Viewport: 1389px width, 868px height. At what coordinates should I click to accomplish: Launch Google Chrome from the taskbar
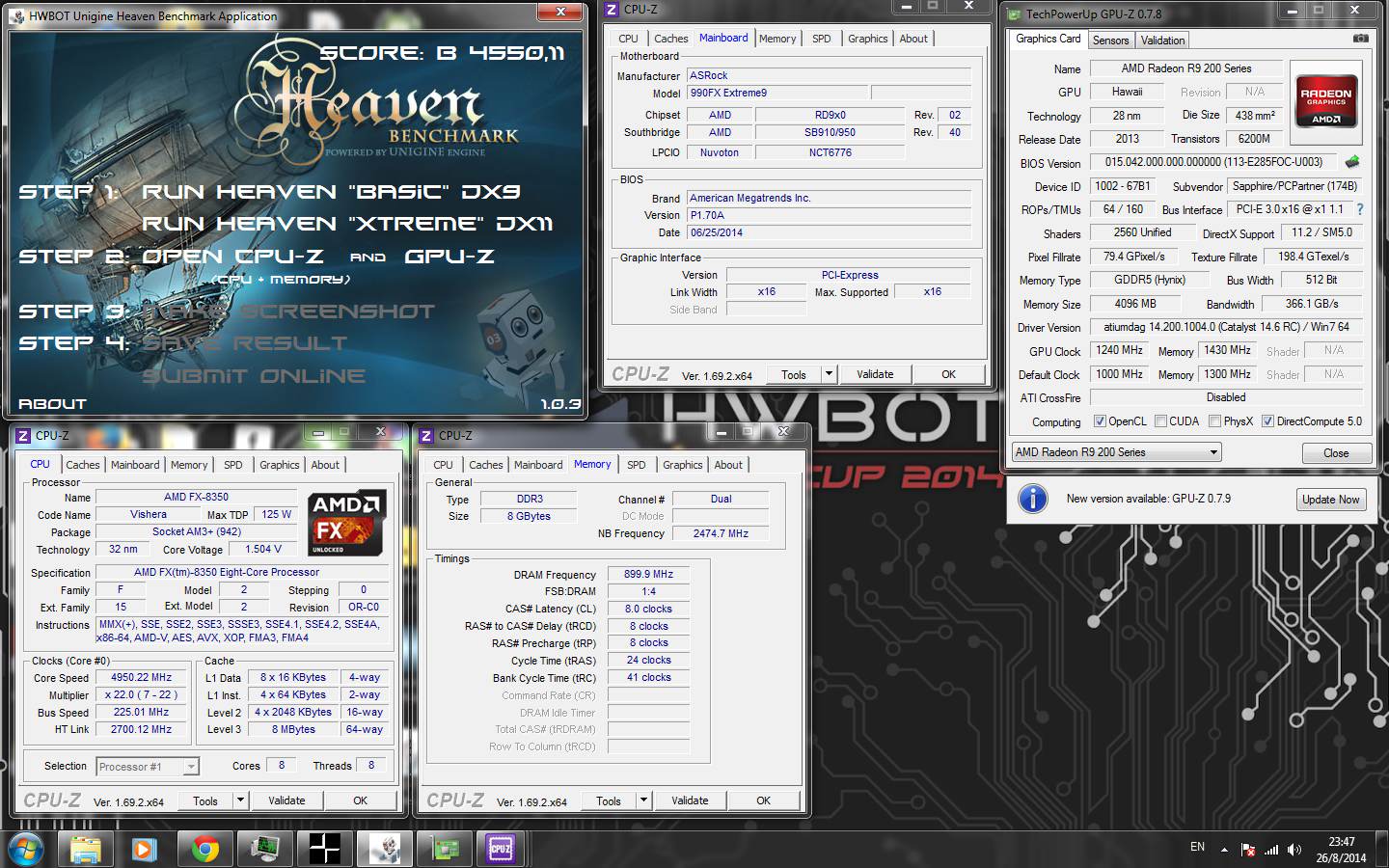[x=204, y=849]
